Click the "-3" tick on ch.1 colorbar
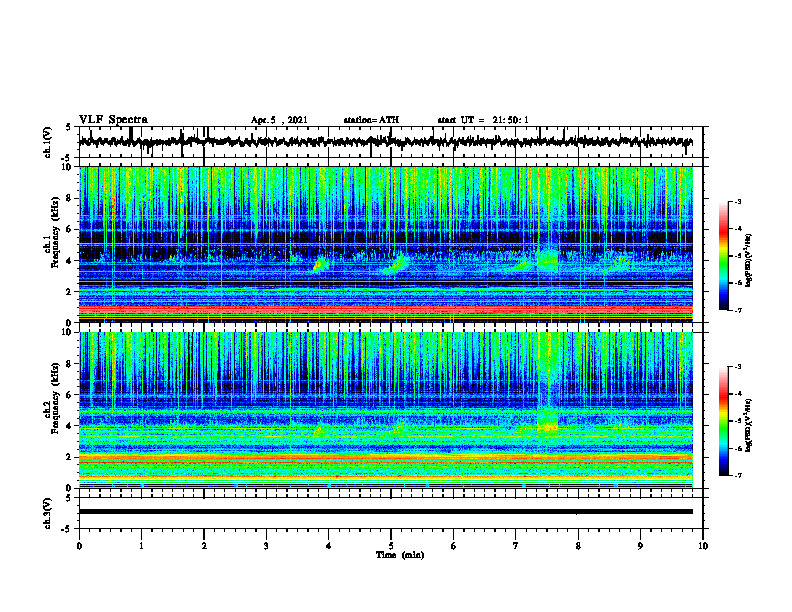The width and height of the screenshot is (792, 612). [737, 201]
